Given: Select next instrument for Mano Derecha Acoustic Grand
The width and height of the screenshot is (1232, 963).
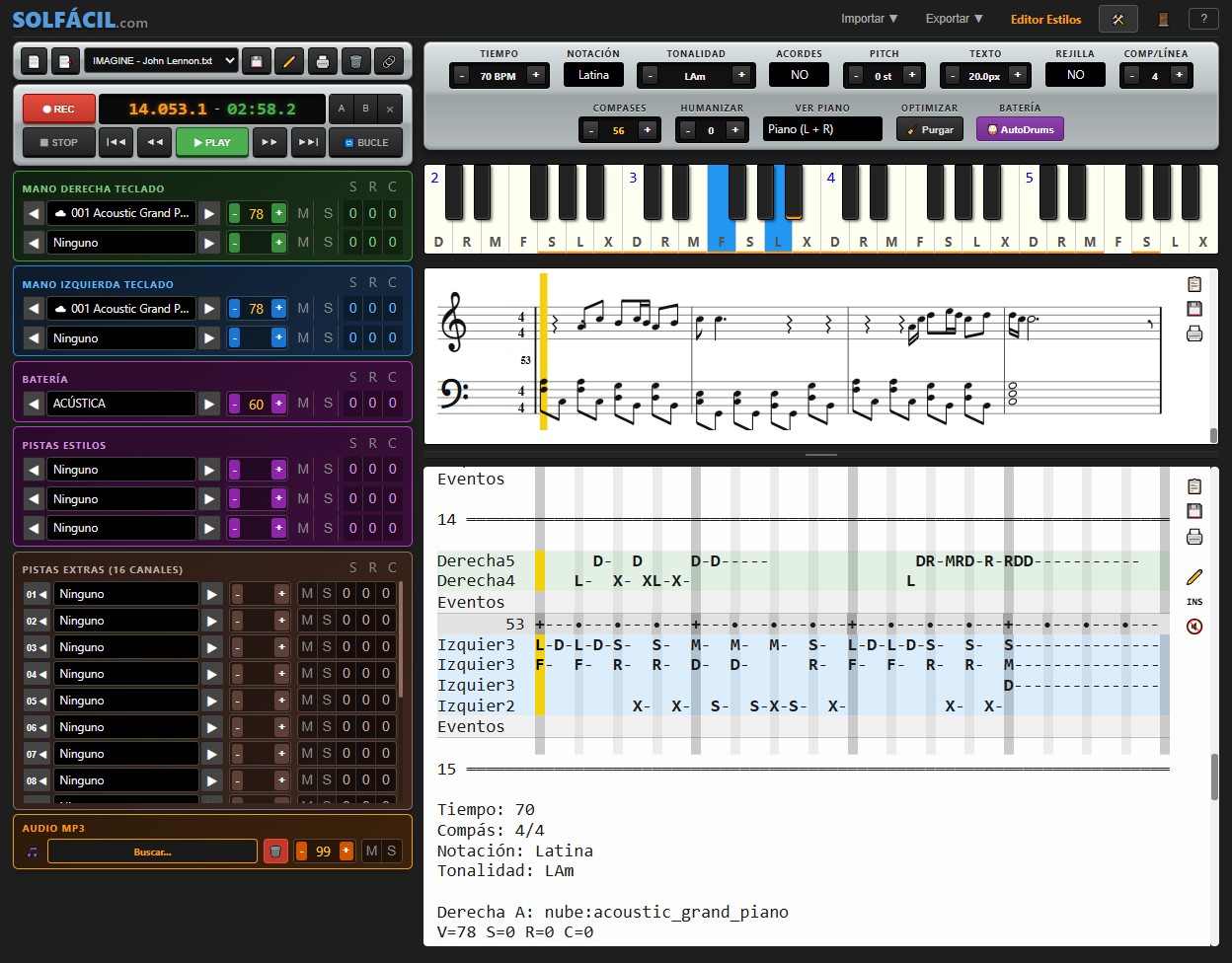Looking at the screenshot, I should 209,213.
